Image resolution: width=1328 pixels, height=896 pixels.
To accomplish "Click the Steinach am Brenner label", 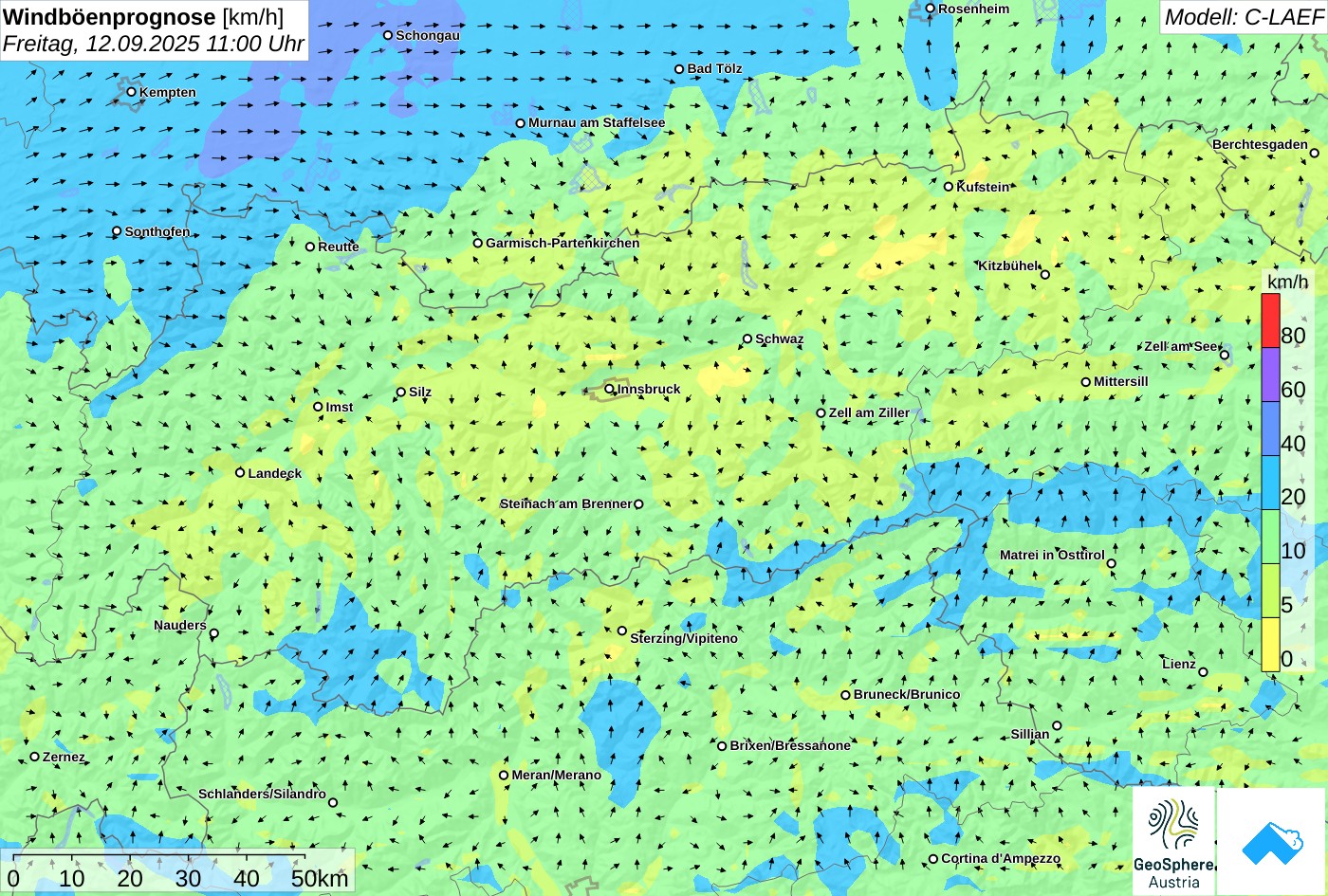I will [x=565, y=503].
